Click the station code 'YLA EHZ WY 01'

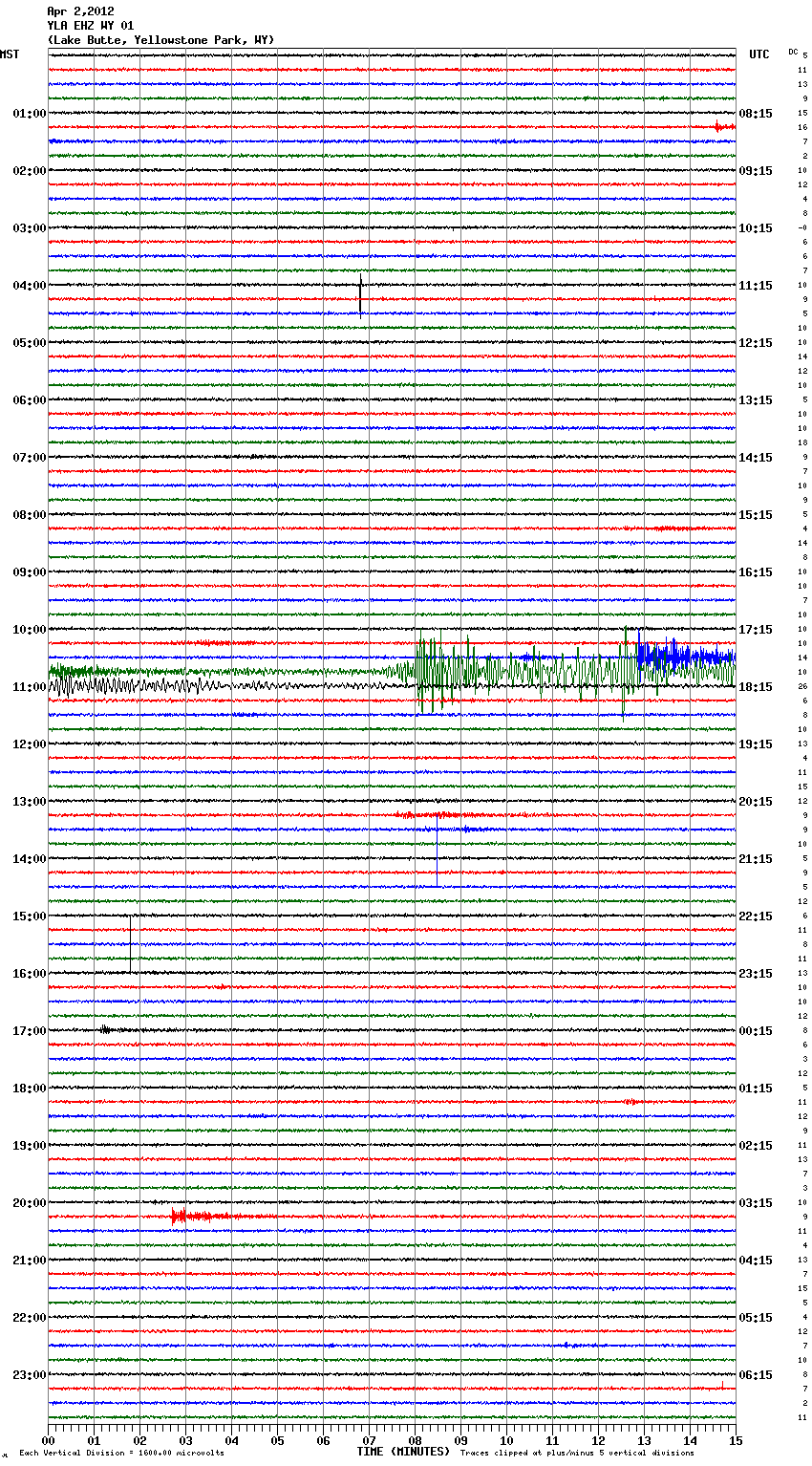click(91, 26)
